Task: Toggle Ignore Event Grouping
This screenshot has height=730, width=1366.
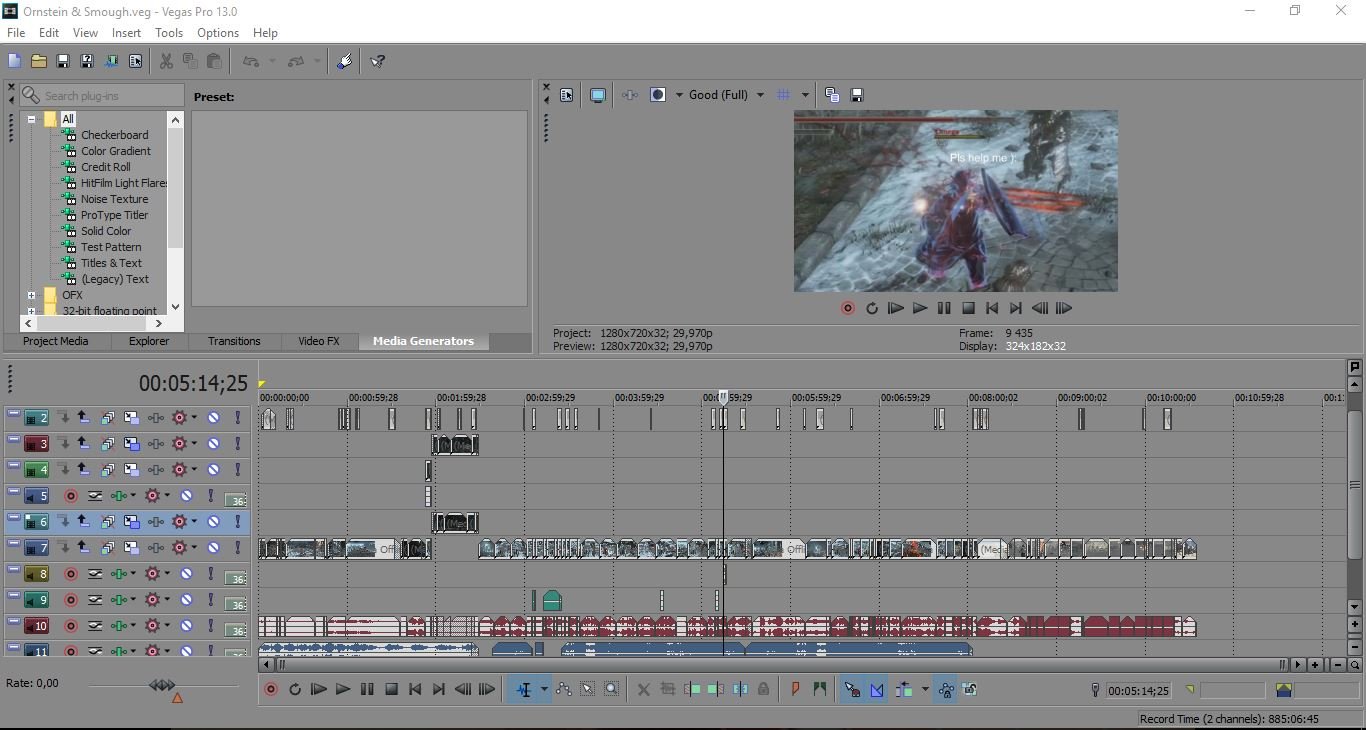Action: coord(969,690)
